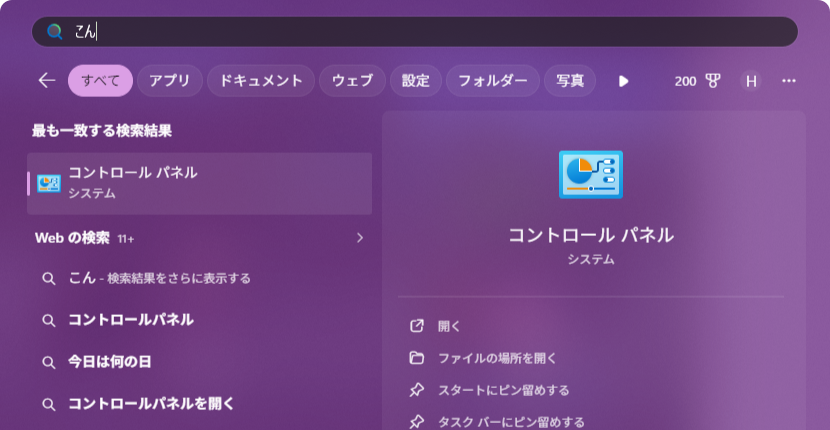Click the back arrow icon
The image size is (830, 430).
[46, 81]
